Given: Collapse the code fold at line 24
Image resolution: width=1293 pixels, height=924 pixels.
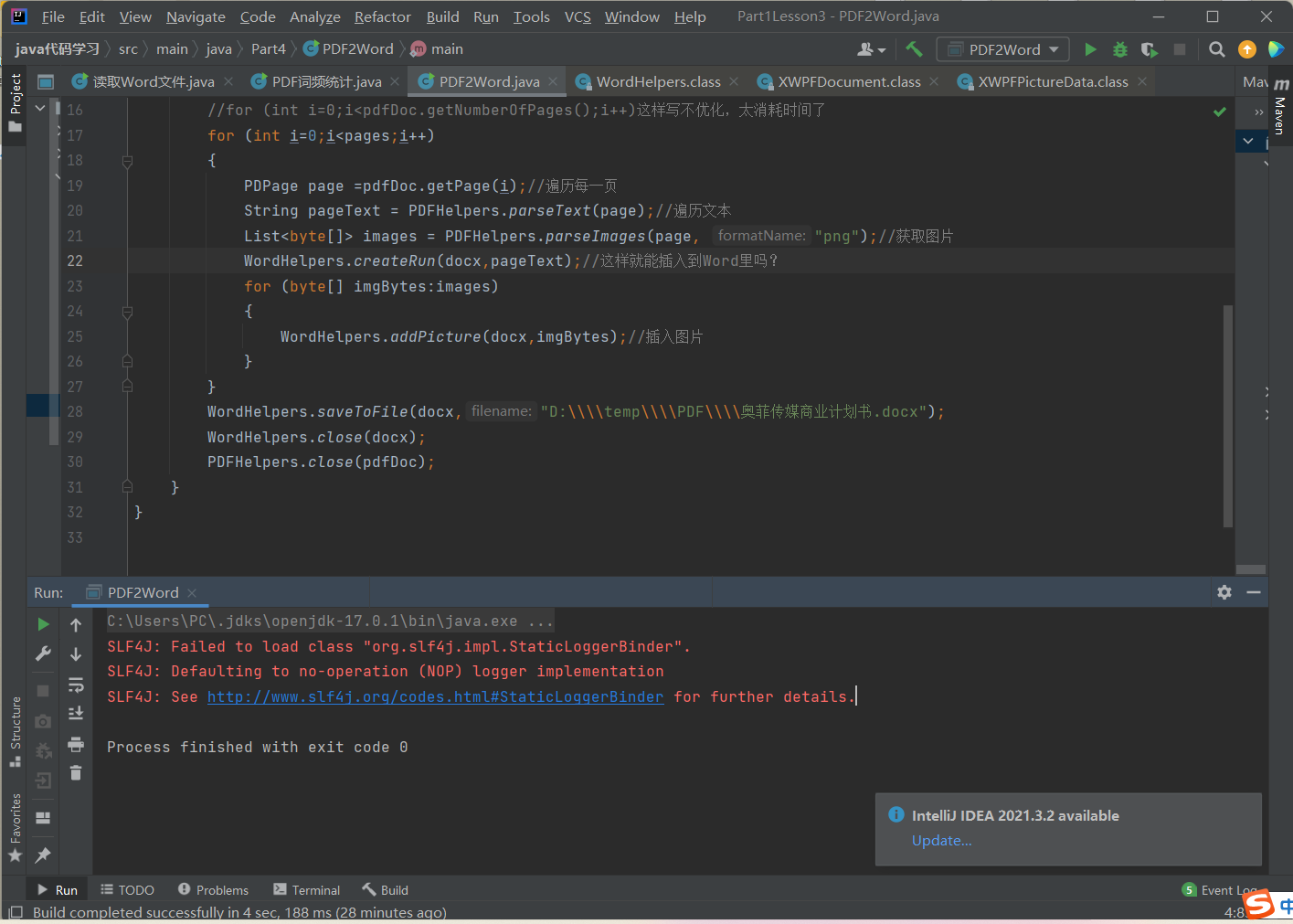Looking at the screenshot, I should [x=127, y=311].
